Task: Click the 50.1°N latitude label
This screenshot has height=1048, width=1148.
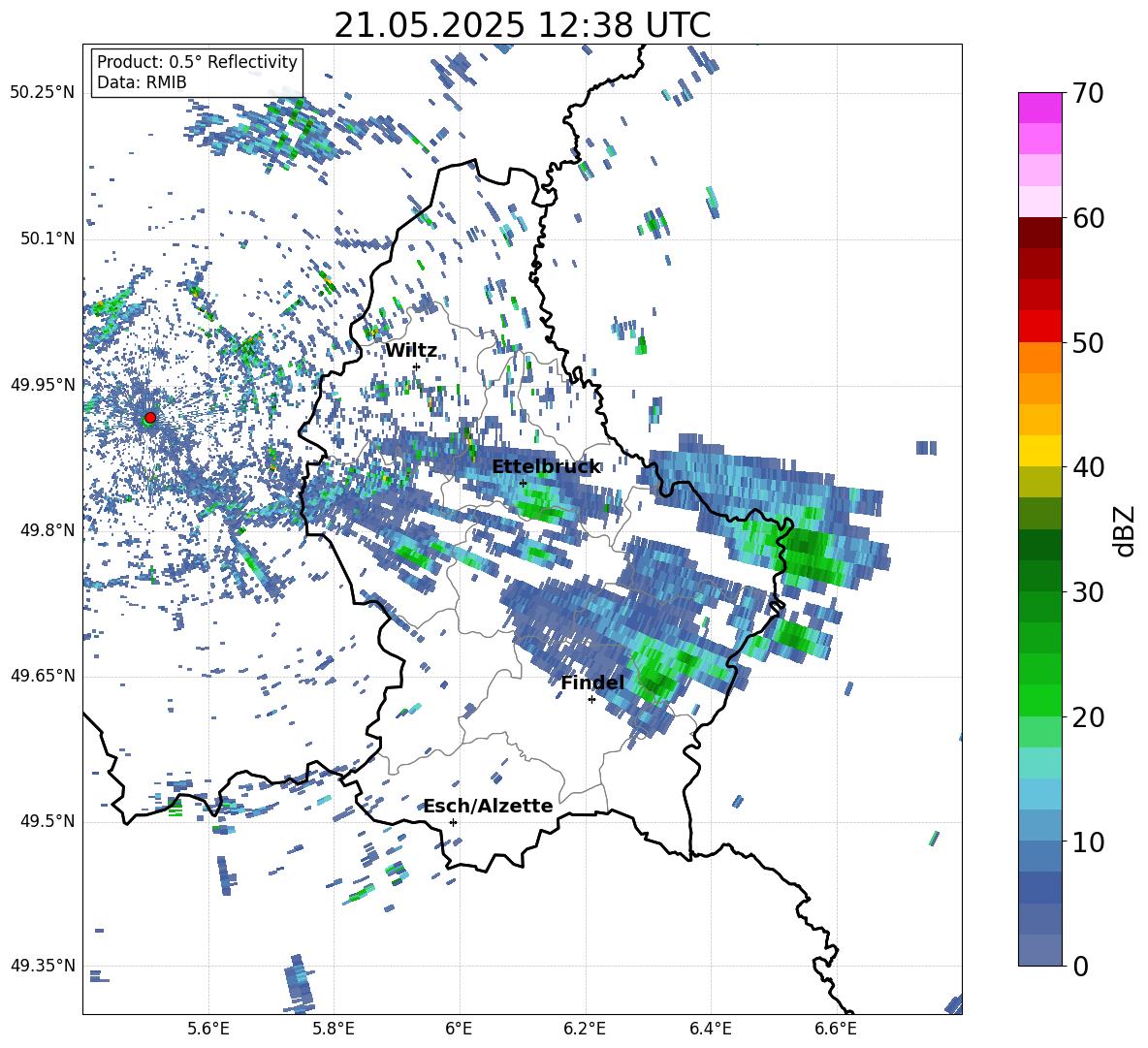Action: point(47,238)
